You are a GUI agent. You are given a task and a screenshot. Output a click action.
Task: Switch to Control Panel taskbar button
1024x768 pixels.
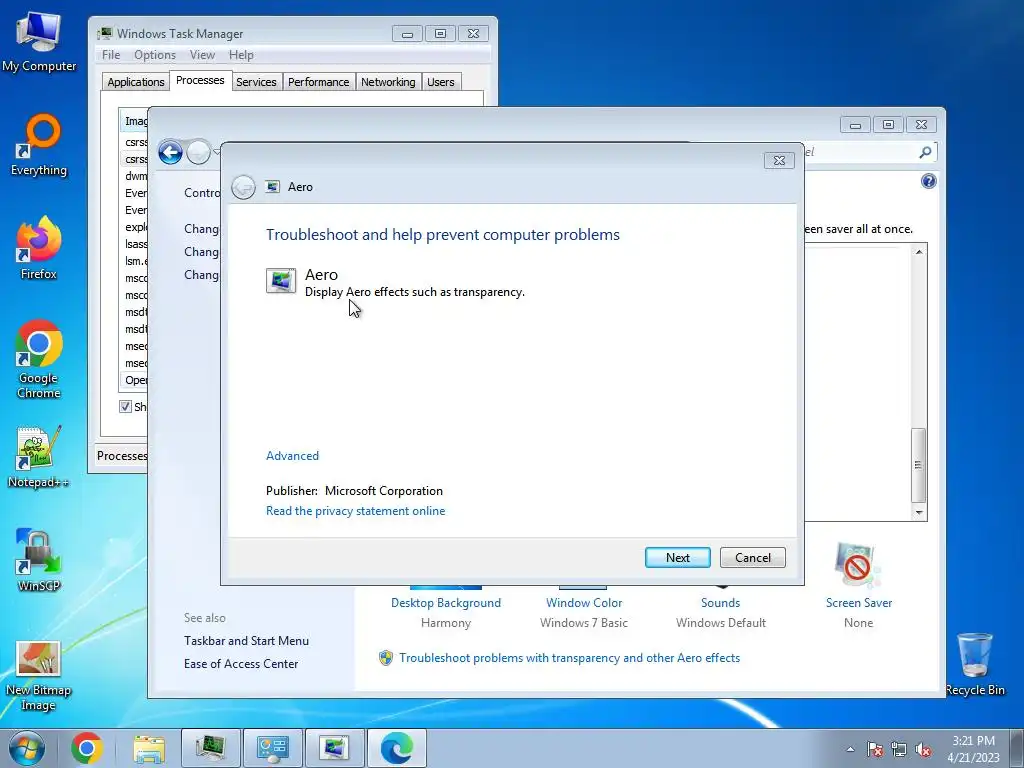[272, 748]
